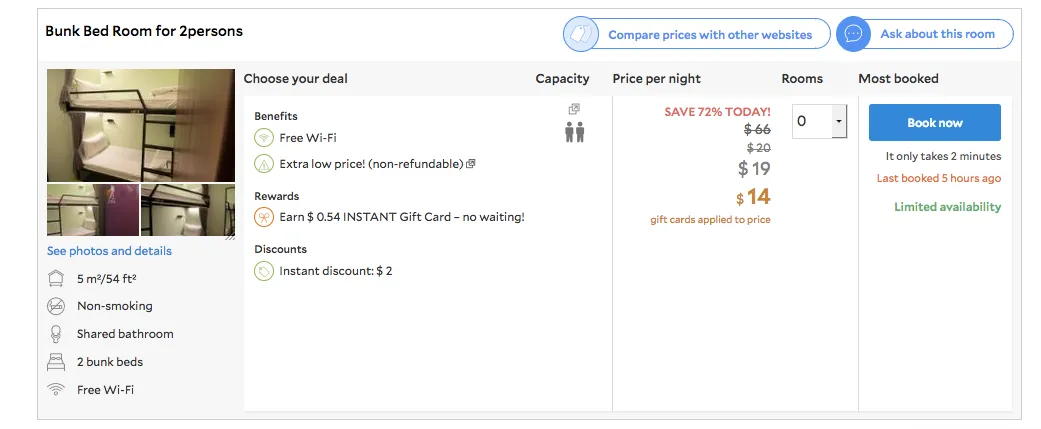The width and height of the screenshot is (1041, 429).
Task: Click the bunk beds icon
Action: pyautogui.click(x=56, y=362)
